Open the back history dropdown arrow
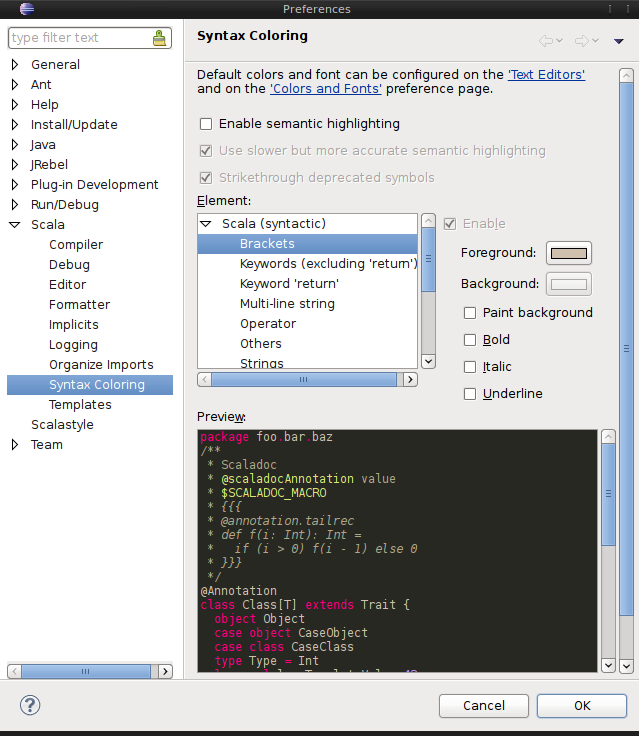The height and width of the screenshot is (736, 639). pos(559,41)
